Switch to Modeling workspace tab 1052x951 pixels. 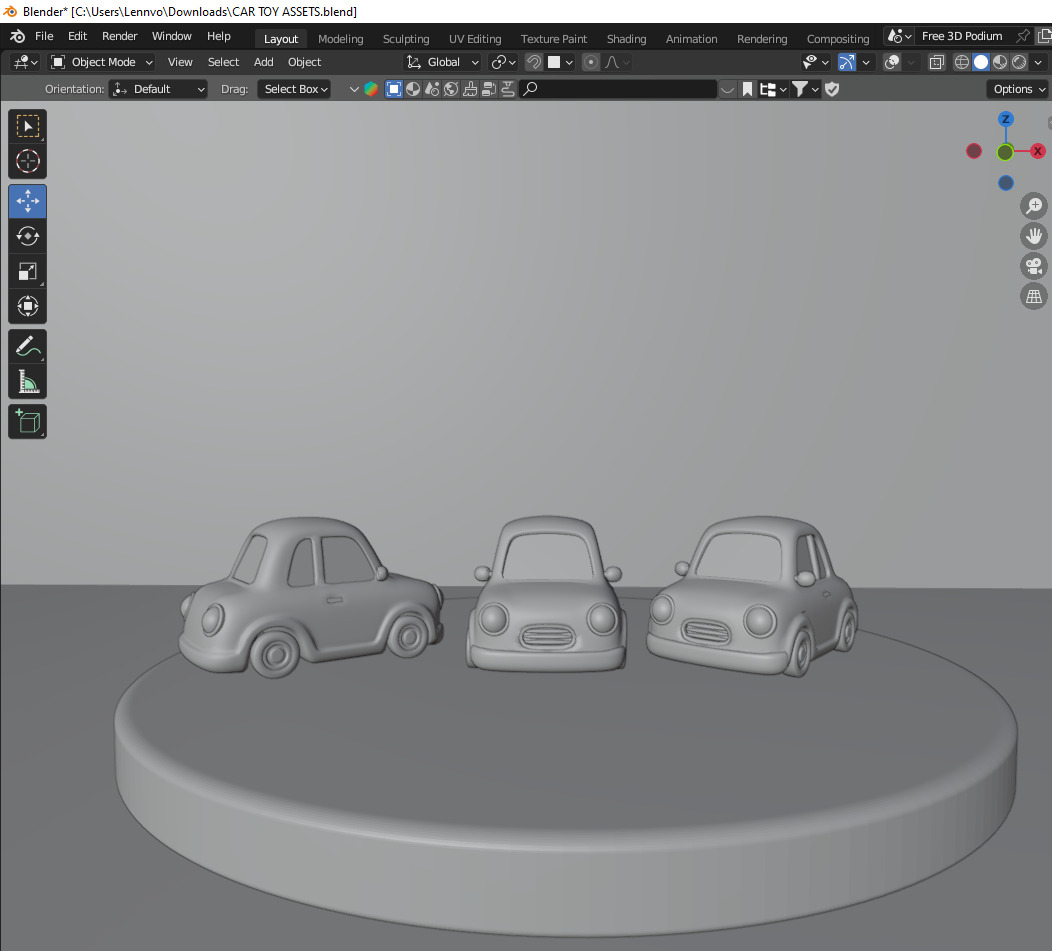point(341,39)
